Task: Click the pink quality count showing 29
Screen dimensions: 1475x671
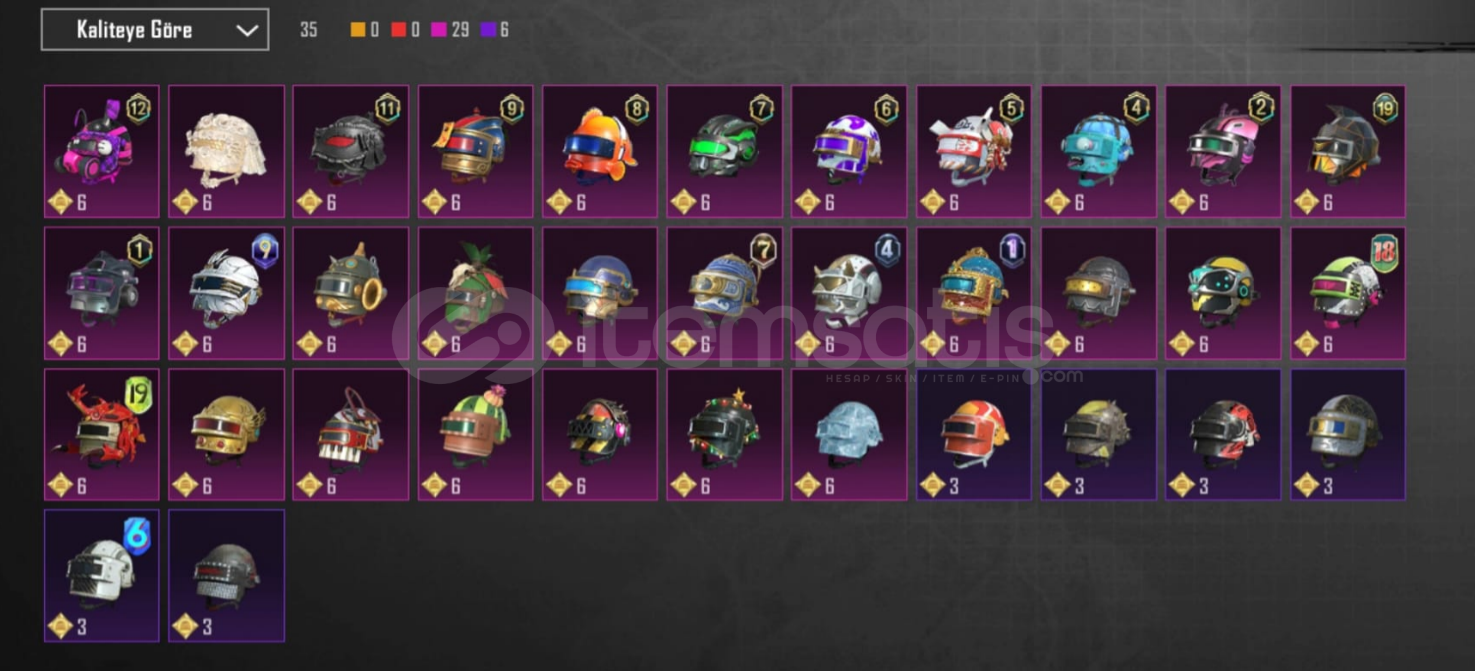Action: coord(450,30)
